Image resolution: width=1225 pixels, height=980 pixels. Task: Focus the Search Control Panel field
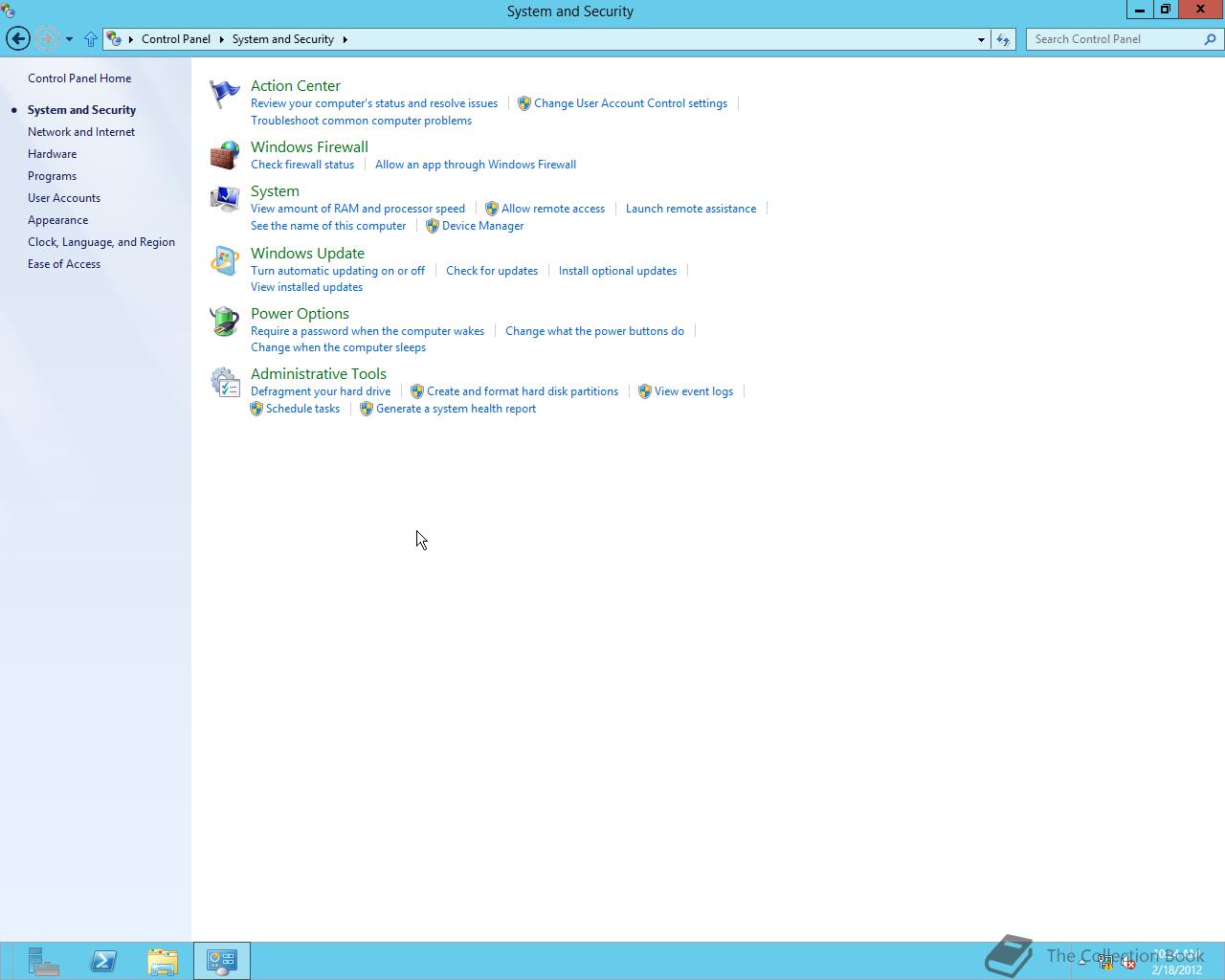1115,39
